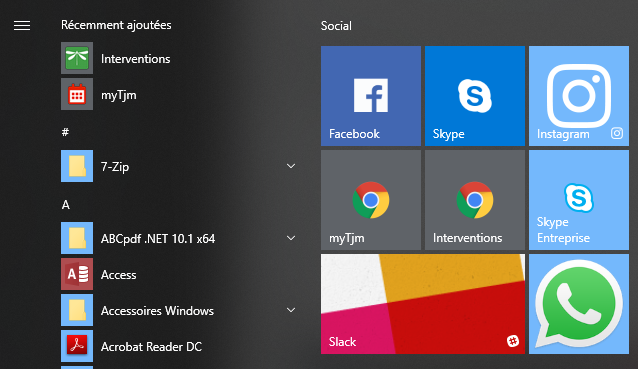Open the Instagram tile
The width and height of the screenshot is (638, 369).
[x=579, y=96]
